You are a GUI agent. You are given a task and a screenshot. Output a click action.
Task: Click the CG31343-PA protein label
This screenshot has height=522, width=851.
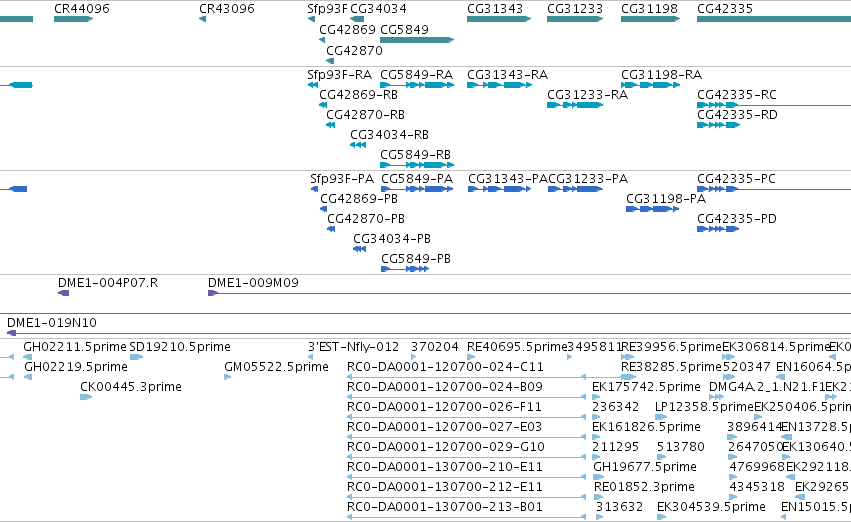(x=508, y=179)
